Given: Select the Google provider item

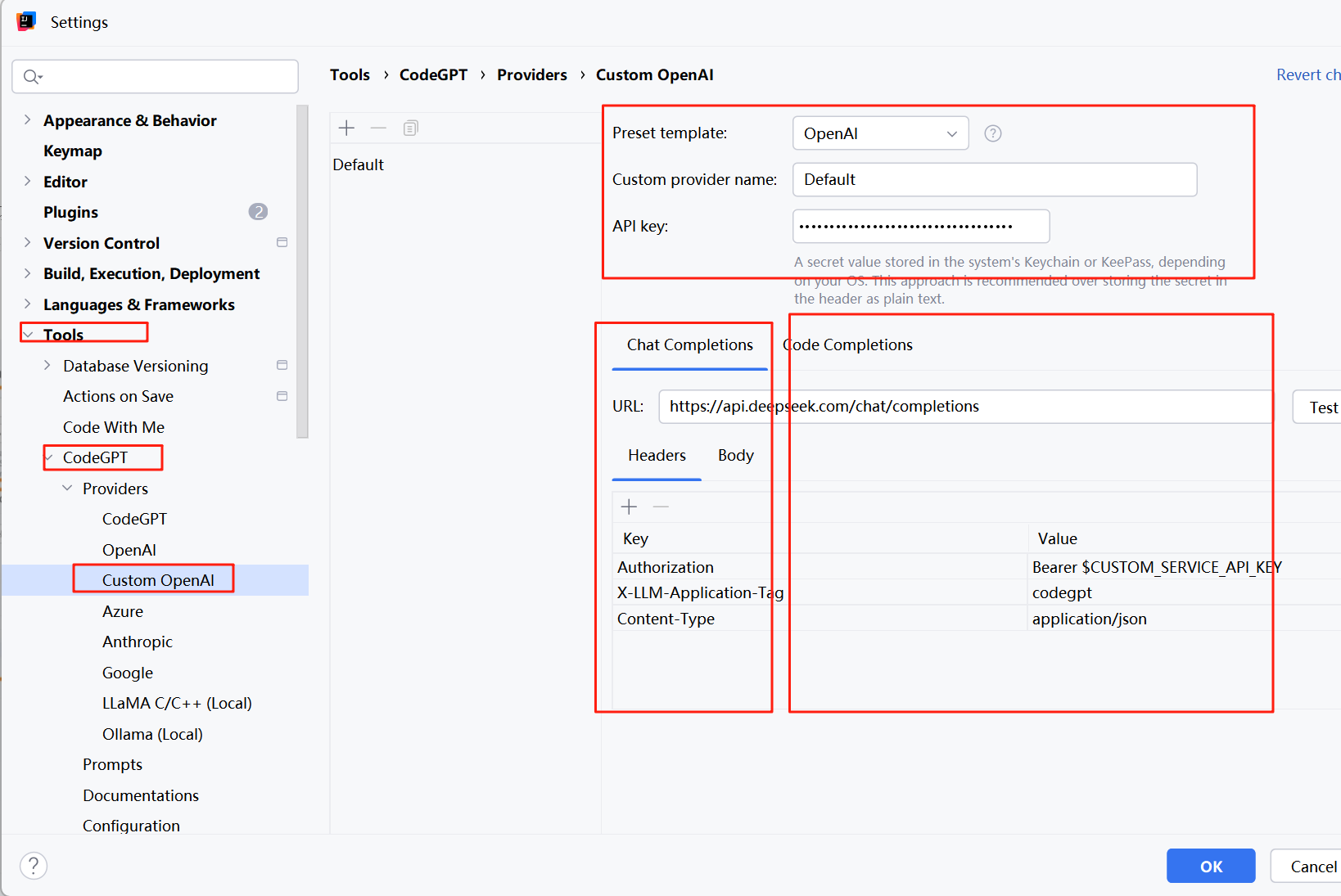Looking at the screenshot, I should pyautogui.click(x=128, y=673).
